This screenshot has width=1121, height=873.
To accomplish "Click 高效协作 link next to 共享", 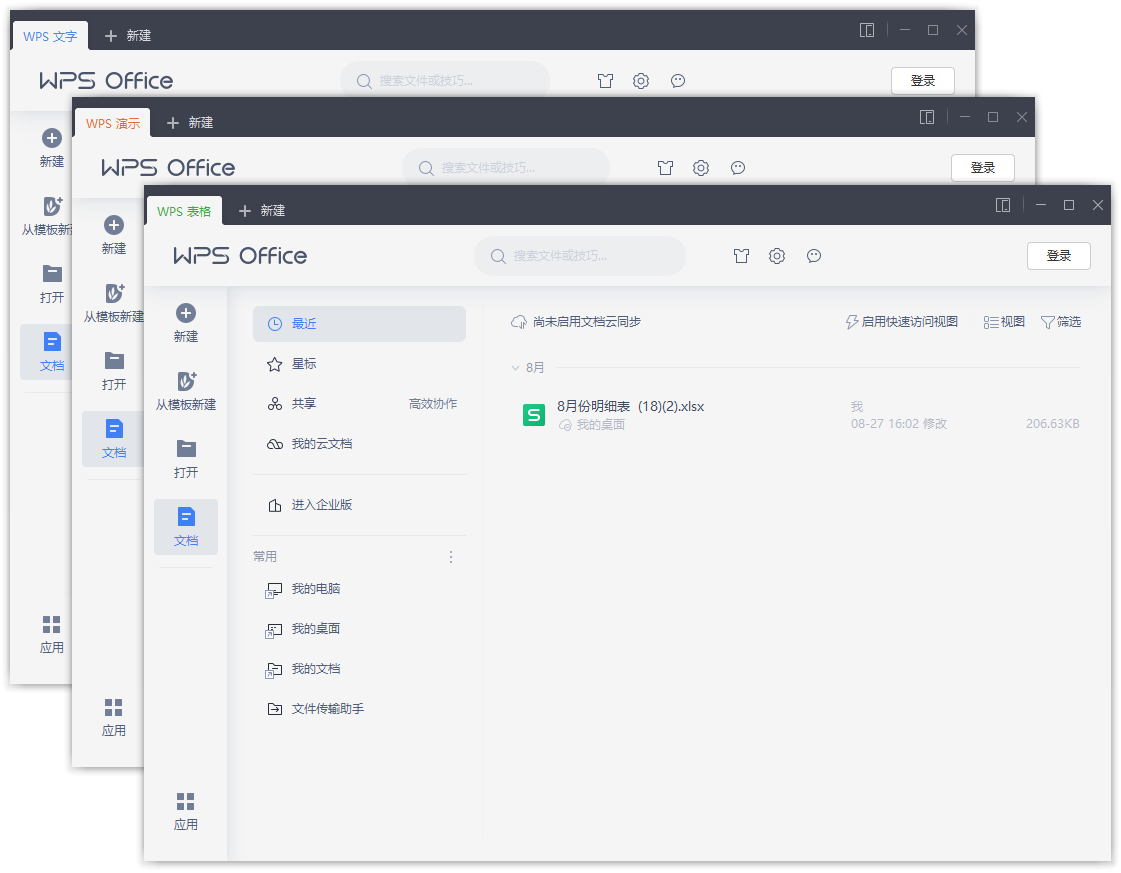I will pyautogui.click(x=433, y=404).
